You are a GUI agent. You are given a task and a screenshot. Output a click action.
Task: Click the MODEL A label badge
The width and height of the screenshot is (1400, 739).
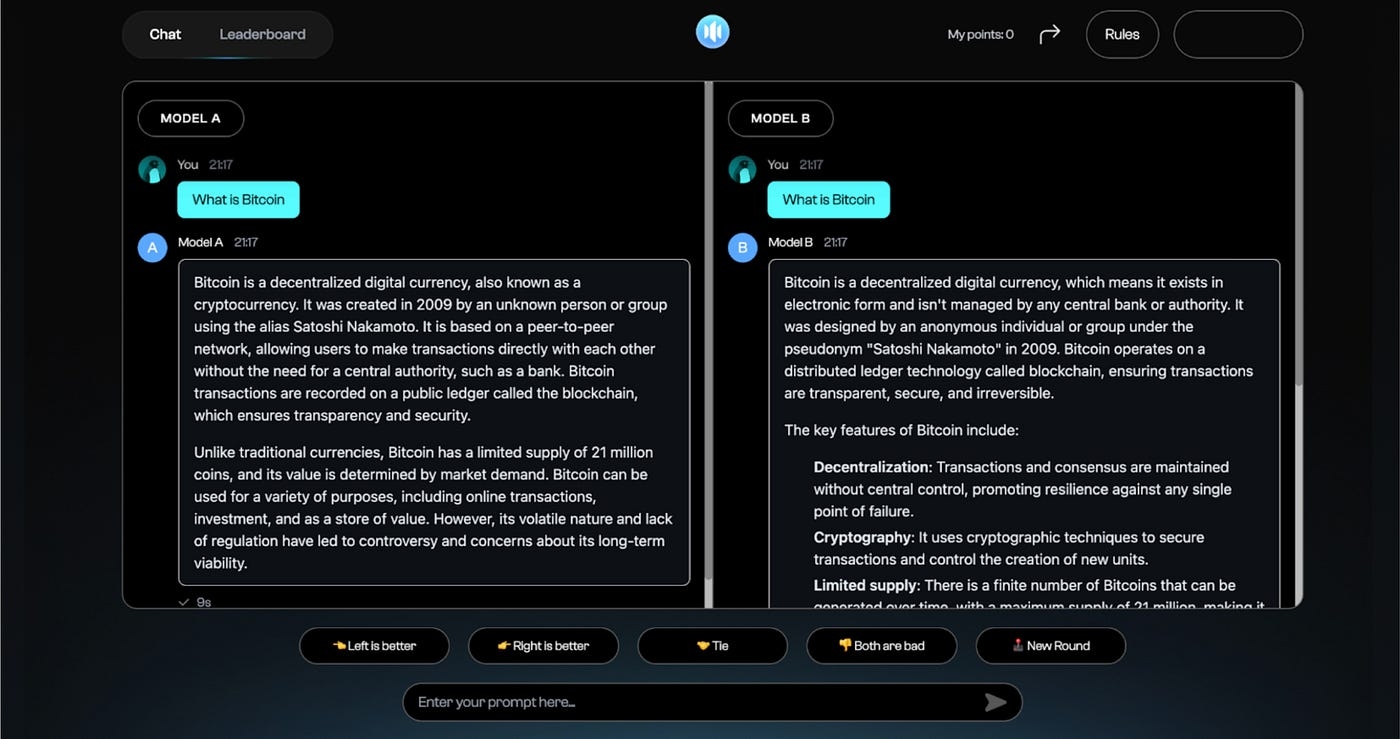[x=190, y=118]
